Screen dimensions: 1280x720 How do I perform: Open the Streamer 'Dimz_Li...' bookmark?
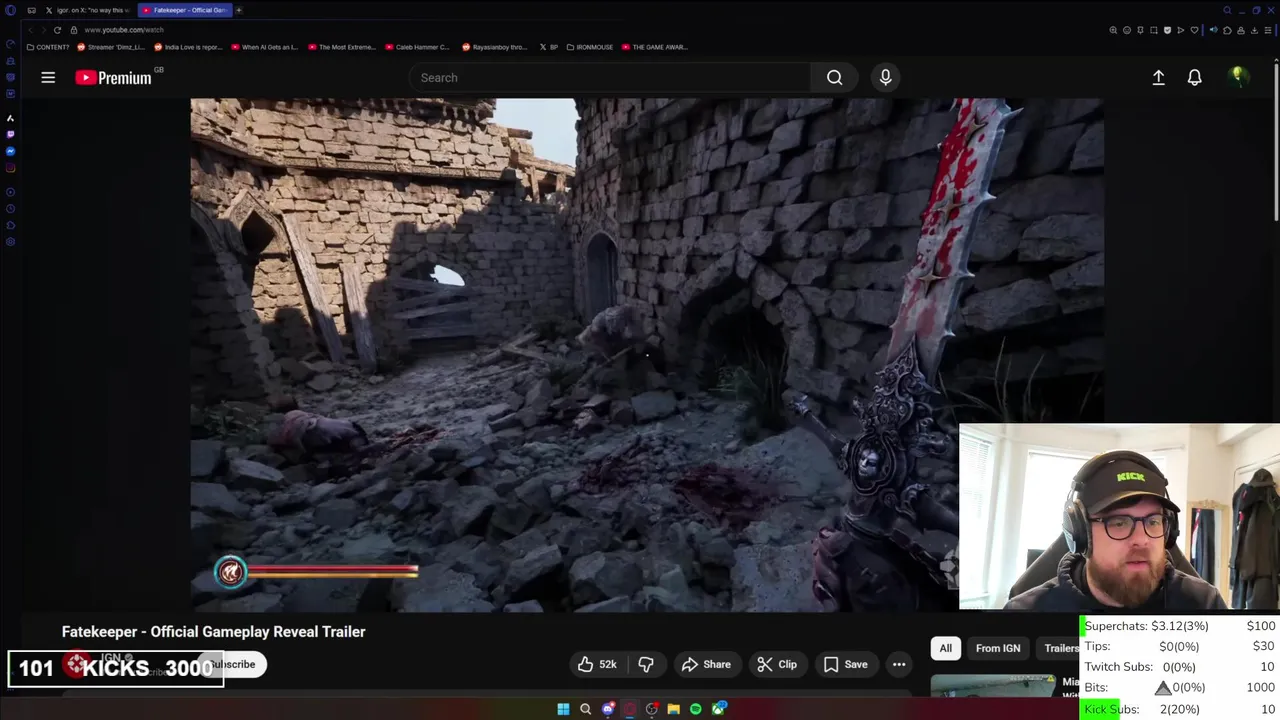tap(111, 47)
